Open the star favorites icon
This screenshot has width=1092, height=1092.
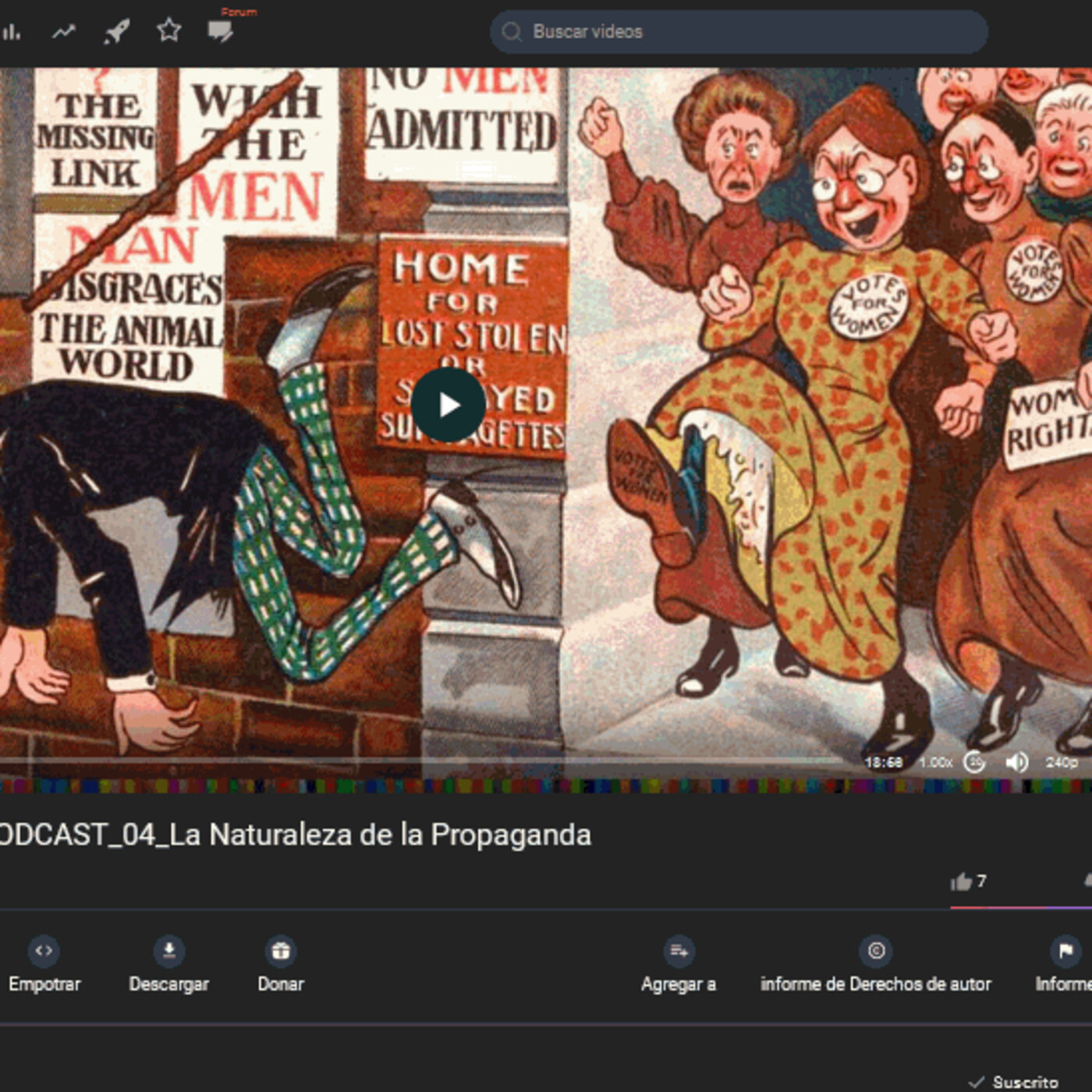168,30
